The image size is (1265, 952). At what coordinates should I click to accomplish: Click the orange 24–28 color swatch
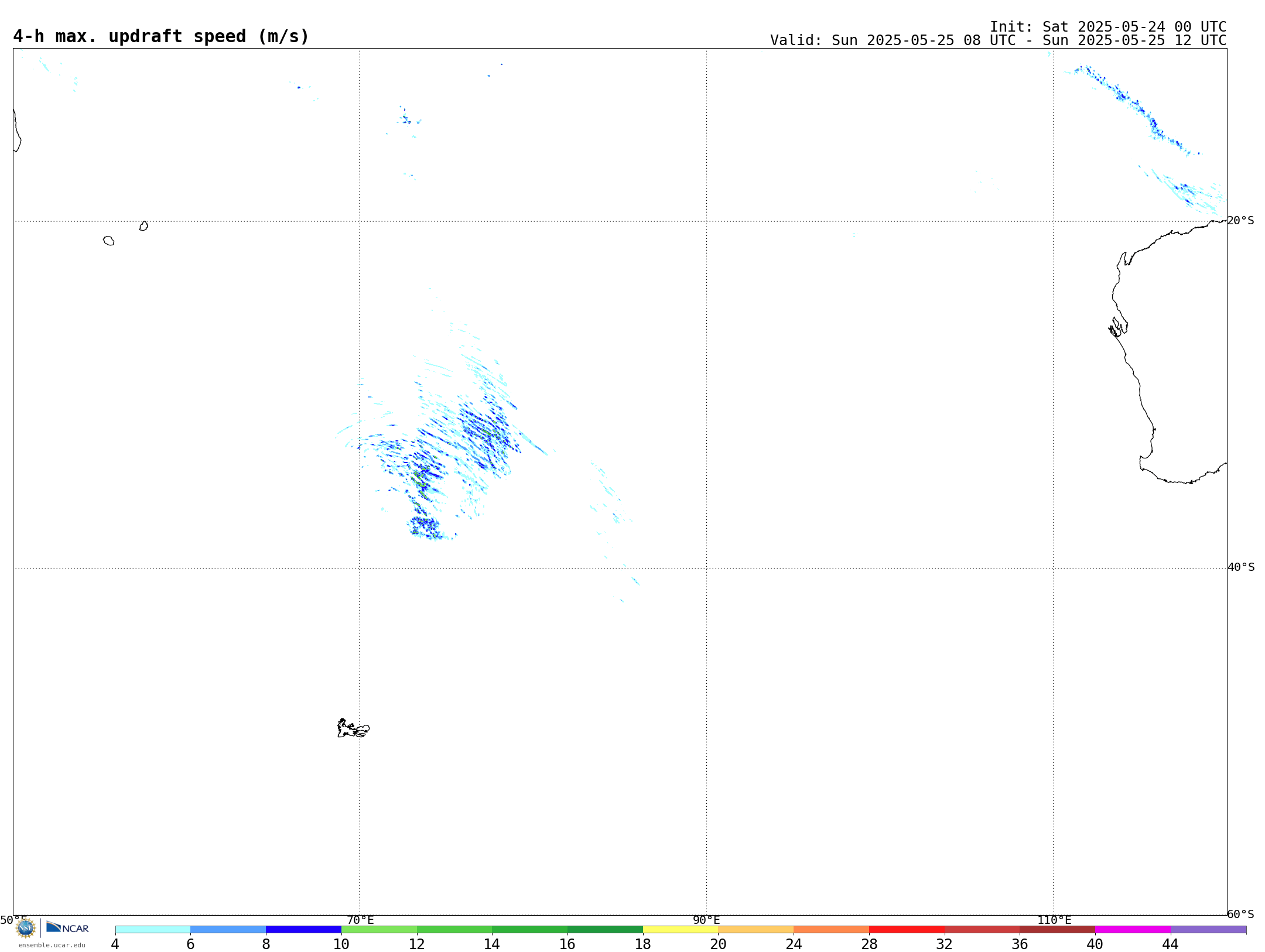click(x=831, y=929)
